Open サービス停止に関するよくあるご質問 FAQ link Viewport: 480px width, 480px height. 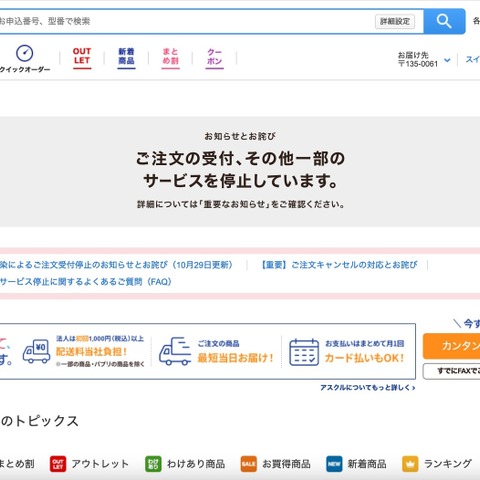click(x=86, y=282)
